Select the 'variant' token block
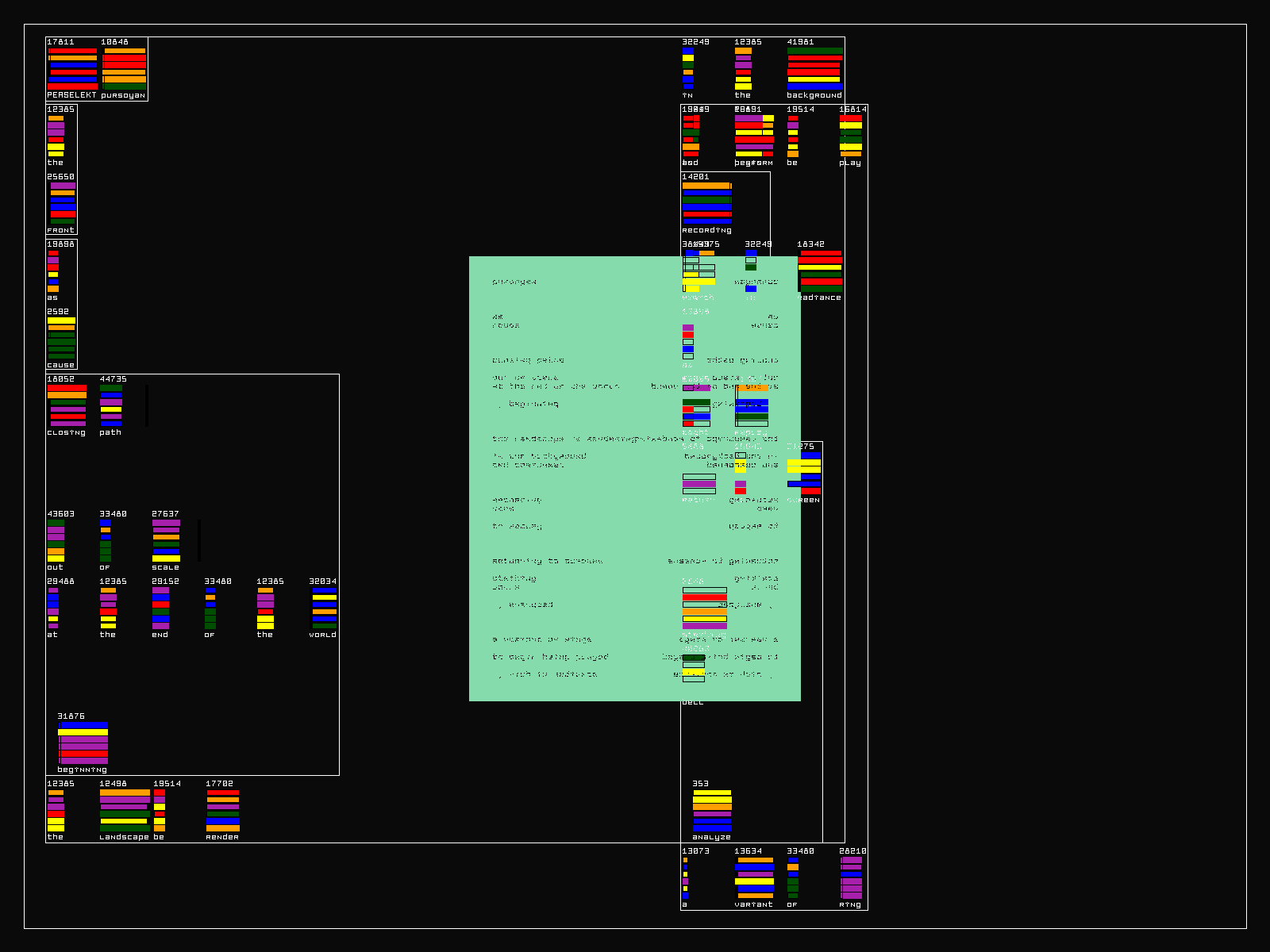The width and height of the screenshot is (1270, 952). [754, 877]
